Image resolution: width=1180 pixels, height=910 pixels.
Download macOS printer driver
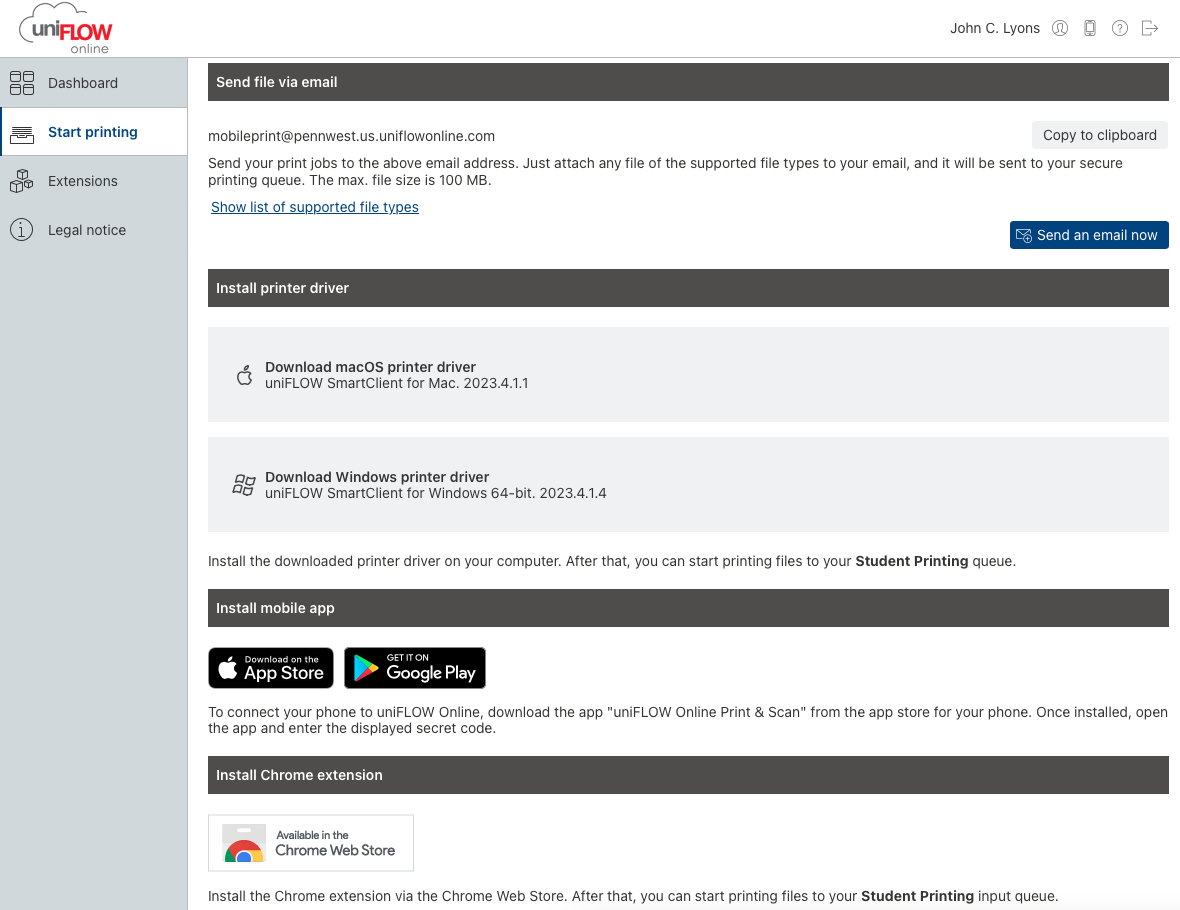tap(688, 375)
